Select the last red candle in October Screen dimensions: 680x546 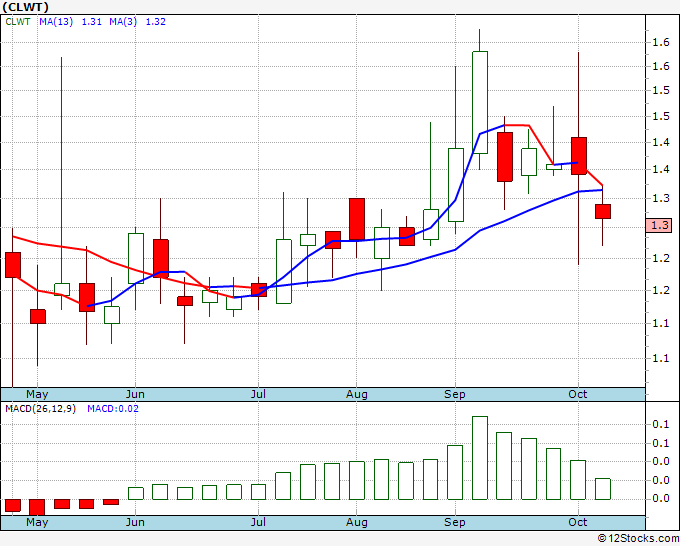(603, 211)
